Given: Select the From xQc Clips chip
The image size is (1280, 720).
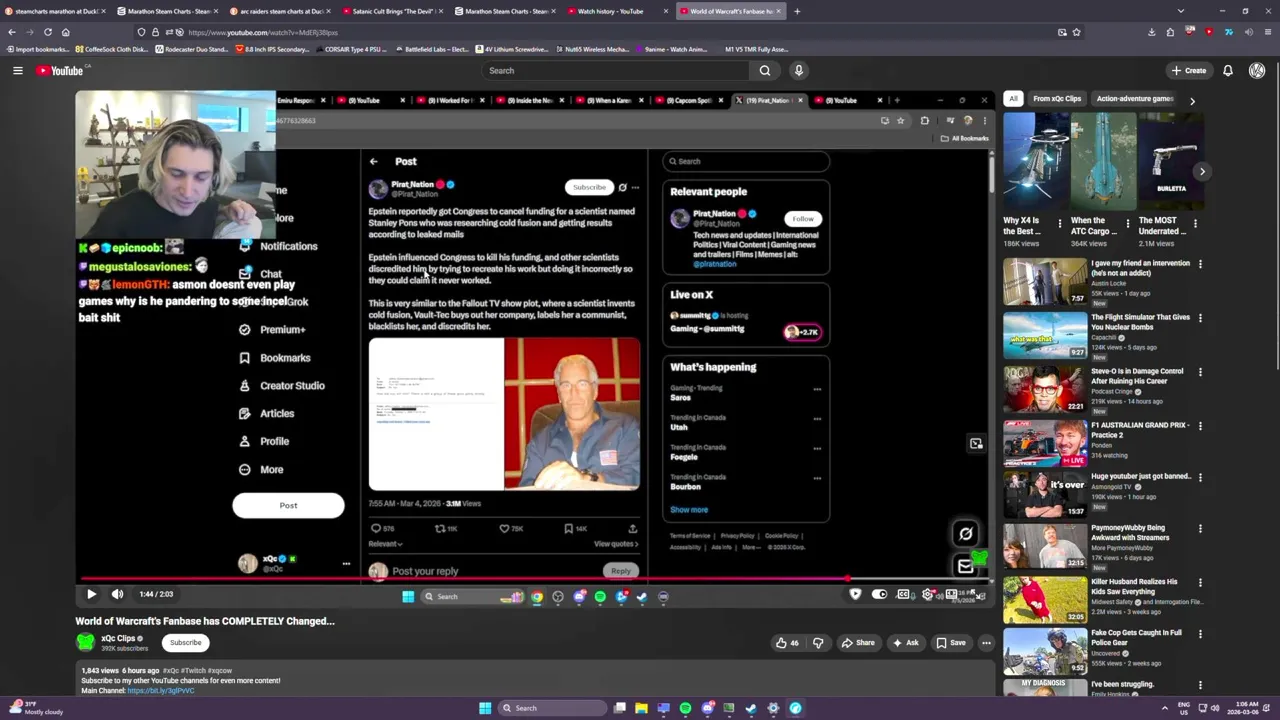Looking at the screenshot, I should click(1057, 99).
